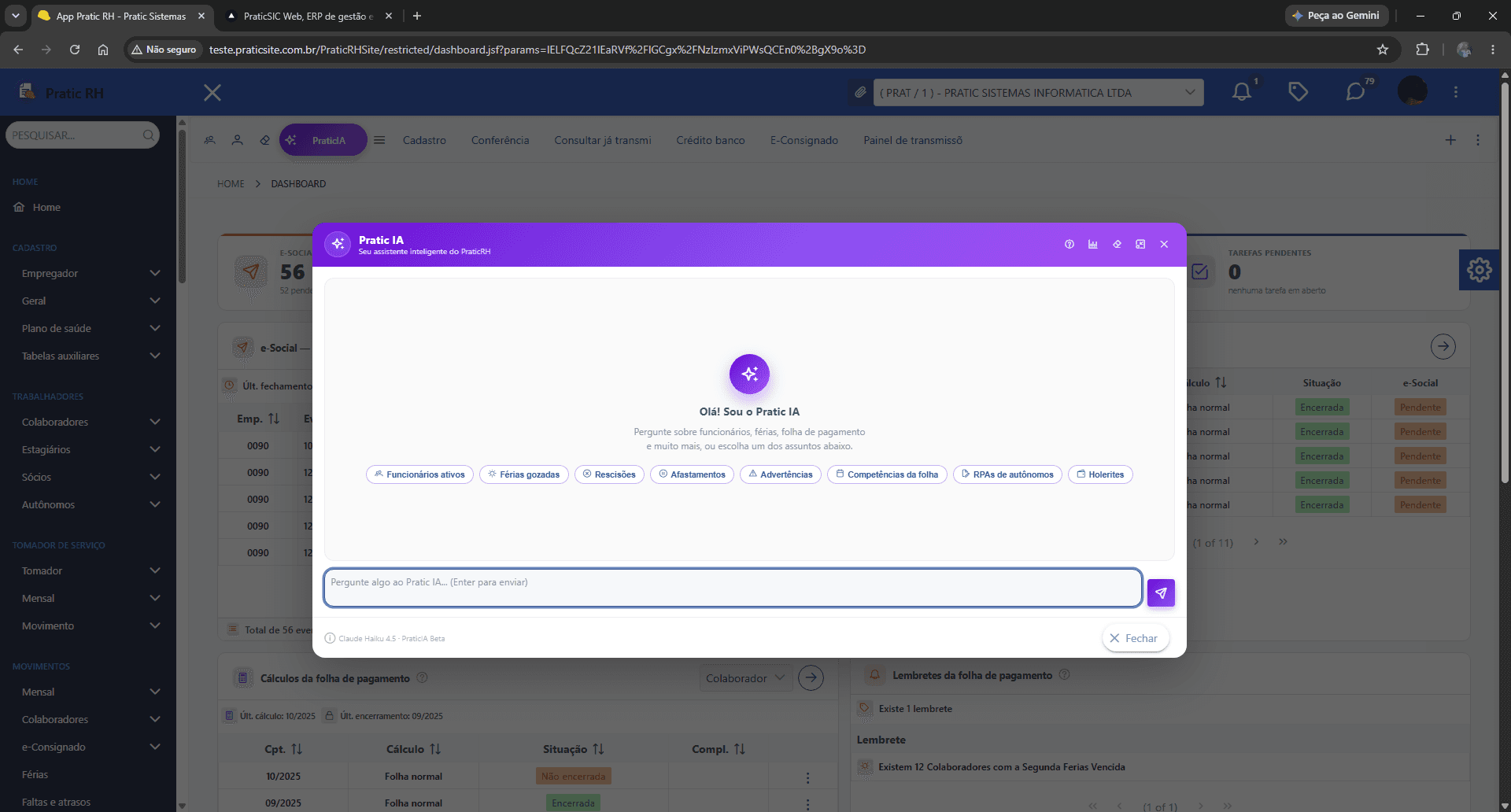Choose the Holerites suggestion
1511x812 pixels.
[1100, 474]
